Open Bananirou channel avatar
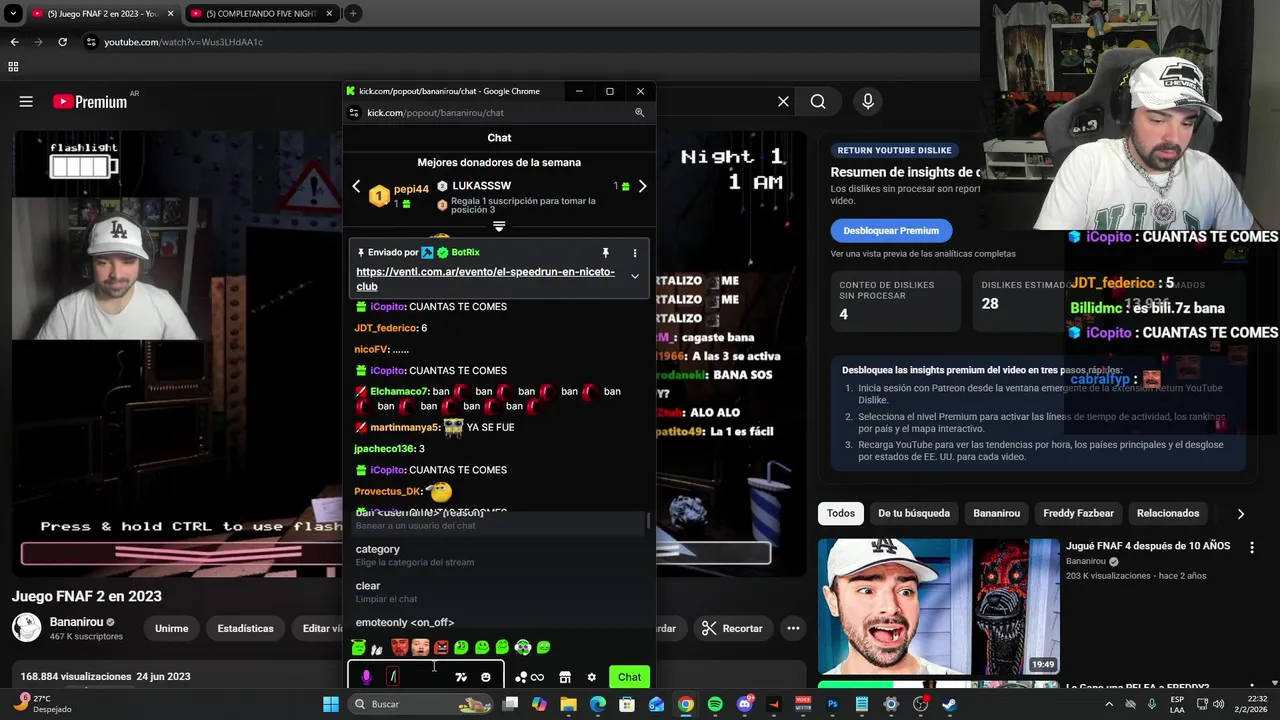1280x720 pixels. coord(26,628)
